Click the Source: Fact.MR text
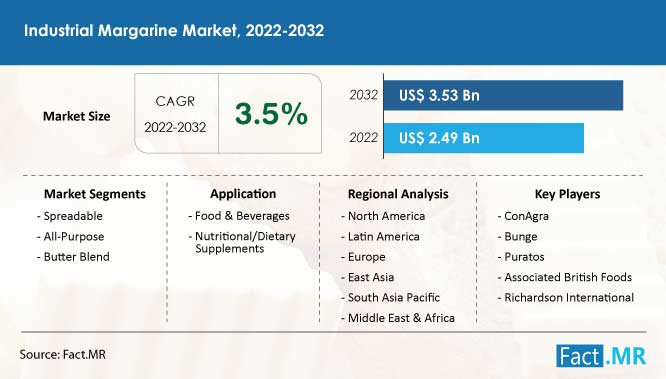The image size is (666, 379). point(62,354)
